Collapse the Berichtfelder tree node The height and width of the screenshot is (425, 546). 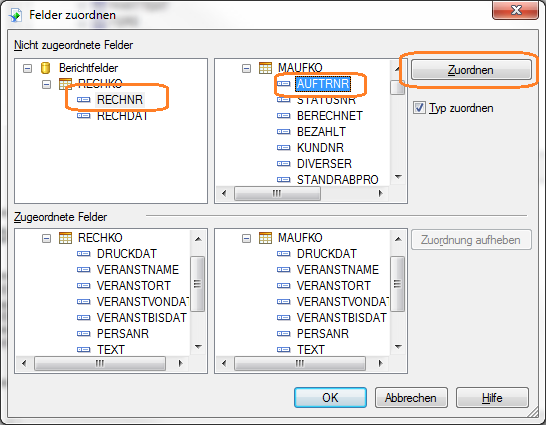(28, 68)
